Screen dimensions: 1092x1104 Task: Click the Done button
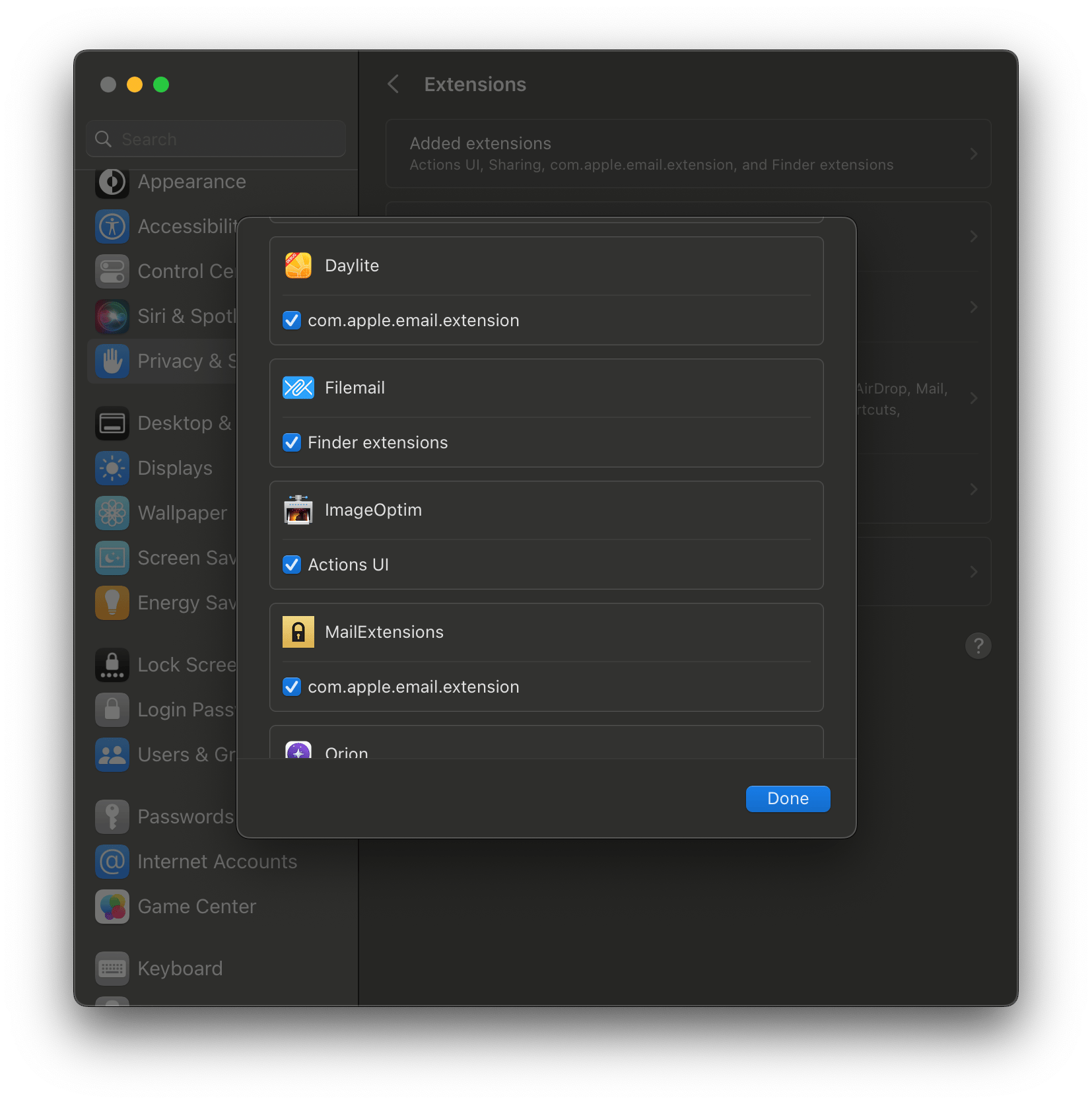788,798
